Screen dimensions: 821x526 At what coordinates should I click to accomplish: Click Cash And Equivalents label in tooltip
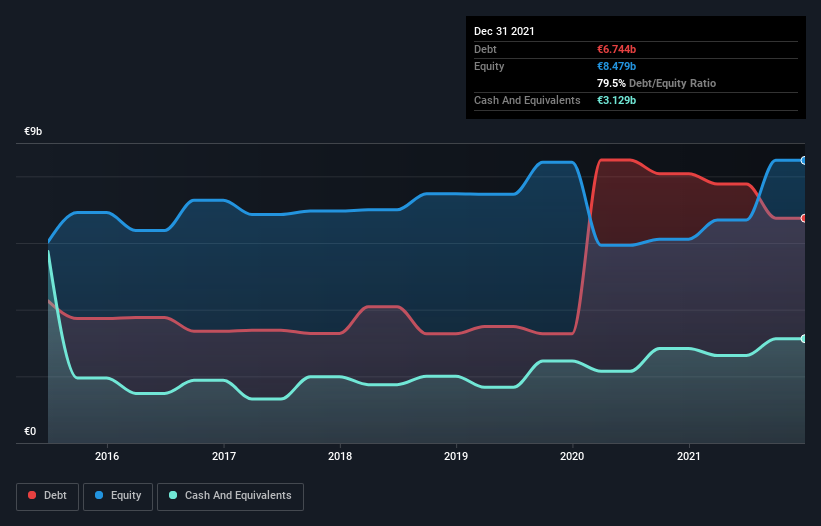(x=527, y=100)
